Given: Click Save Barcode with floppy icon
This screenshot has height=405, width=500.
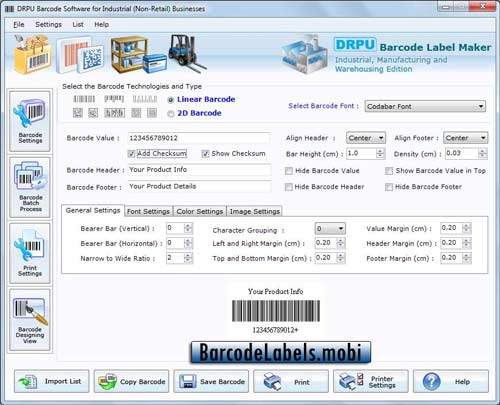Looking at the screenshot, I should pyautogui.click(x=211, y=381).
